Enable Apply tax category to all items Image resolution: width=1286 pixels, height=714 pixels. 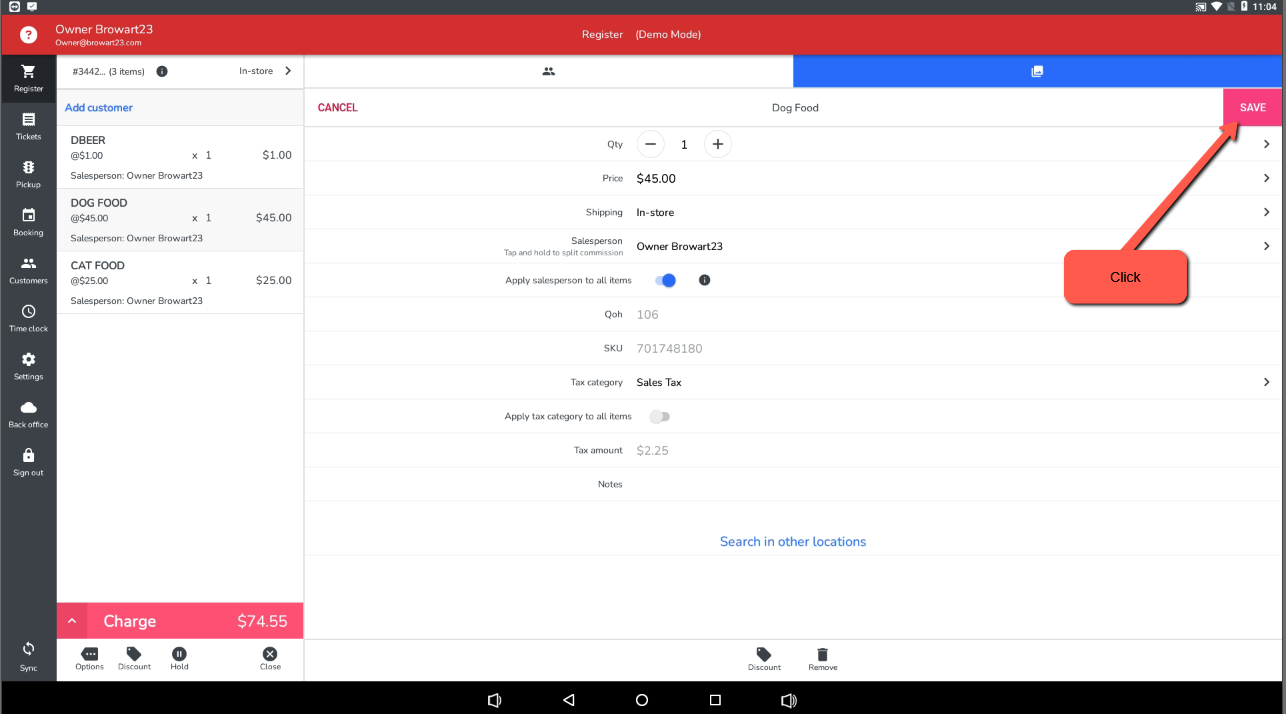[660, 417]
